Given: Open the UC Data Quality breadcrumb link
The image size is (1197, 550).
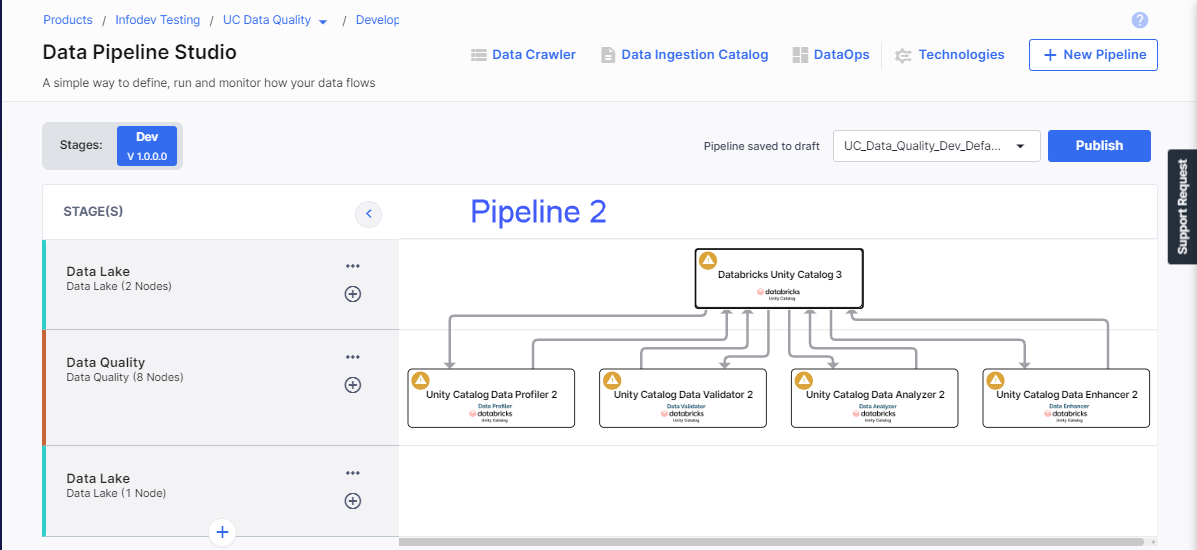Looking at the screenshot, I should pos(267,21).
